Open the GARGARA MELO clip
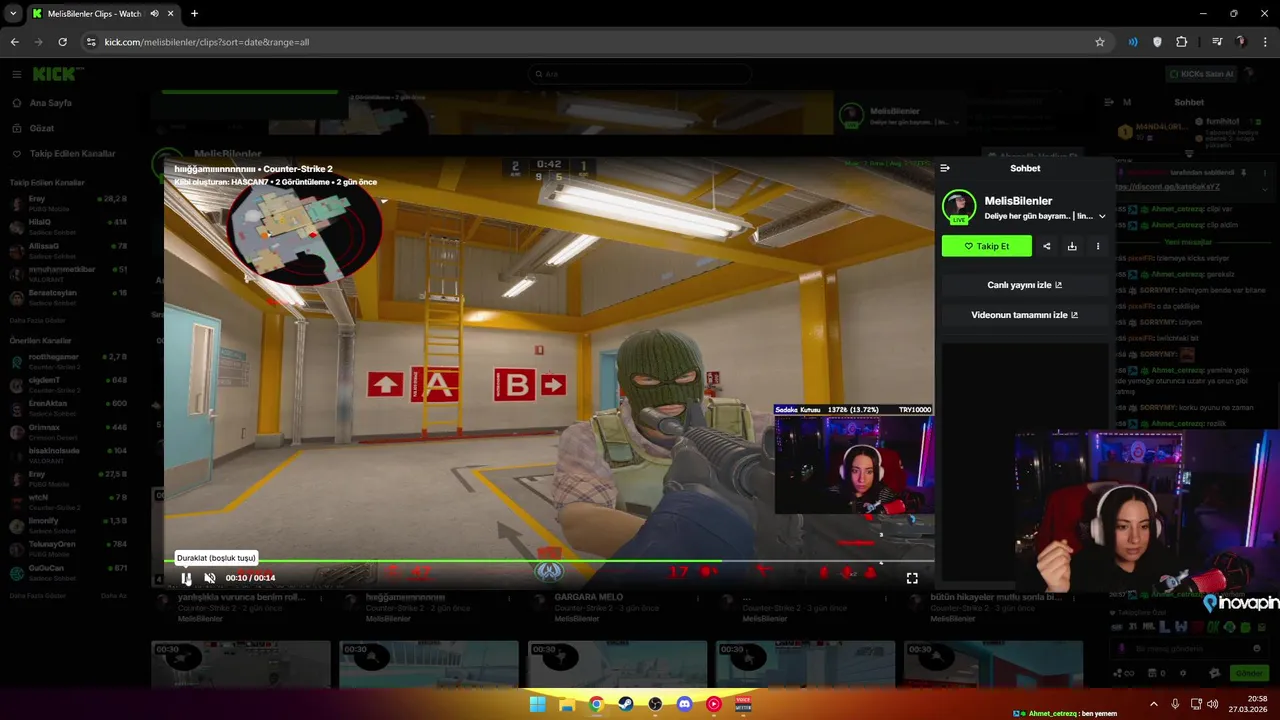The width and height of the screenshot is (1280, 720). click(589, 597)
